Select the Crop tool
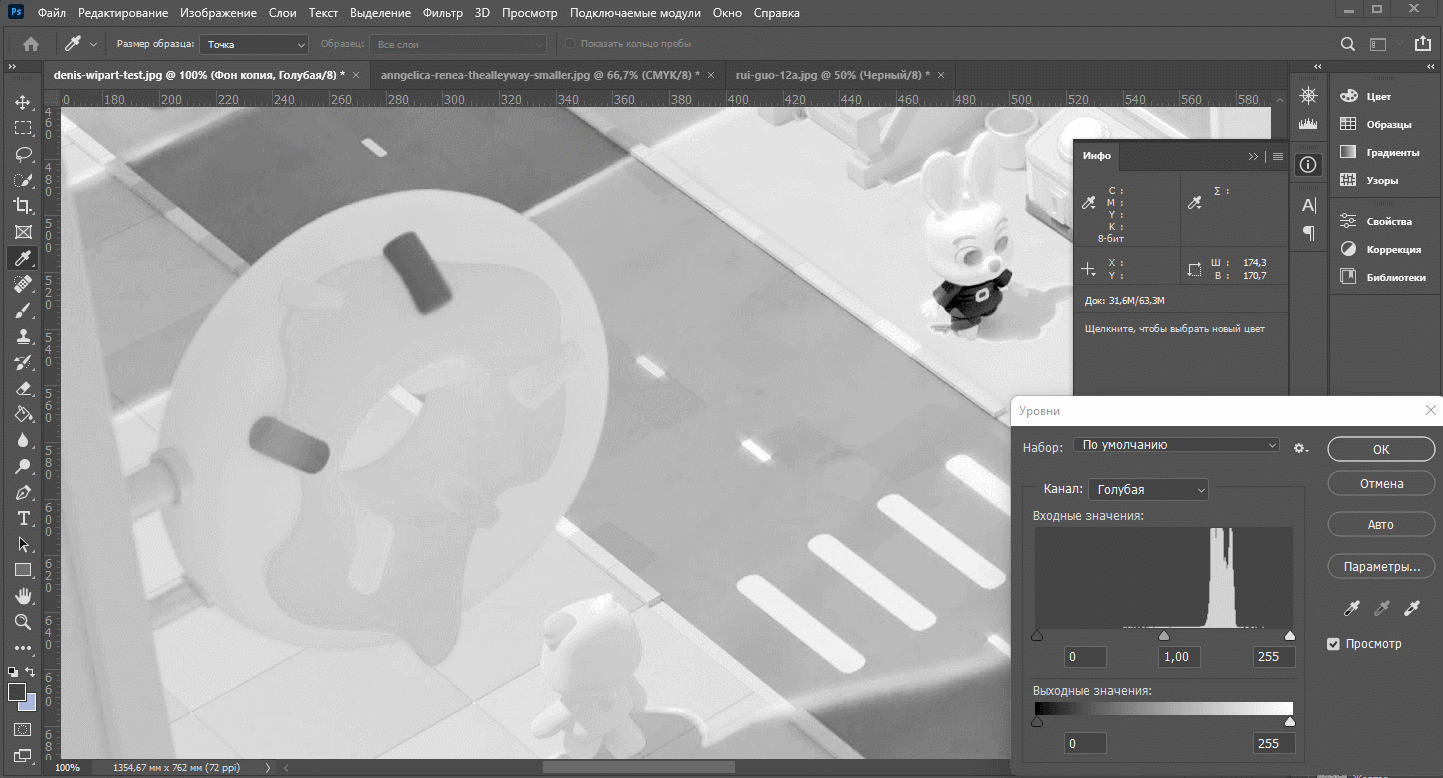Viewport: 1443px width, 778px height. click(22, 206)
